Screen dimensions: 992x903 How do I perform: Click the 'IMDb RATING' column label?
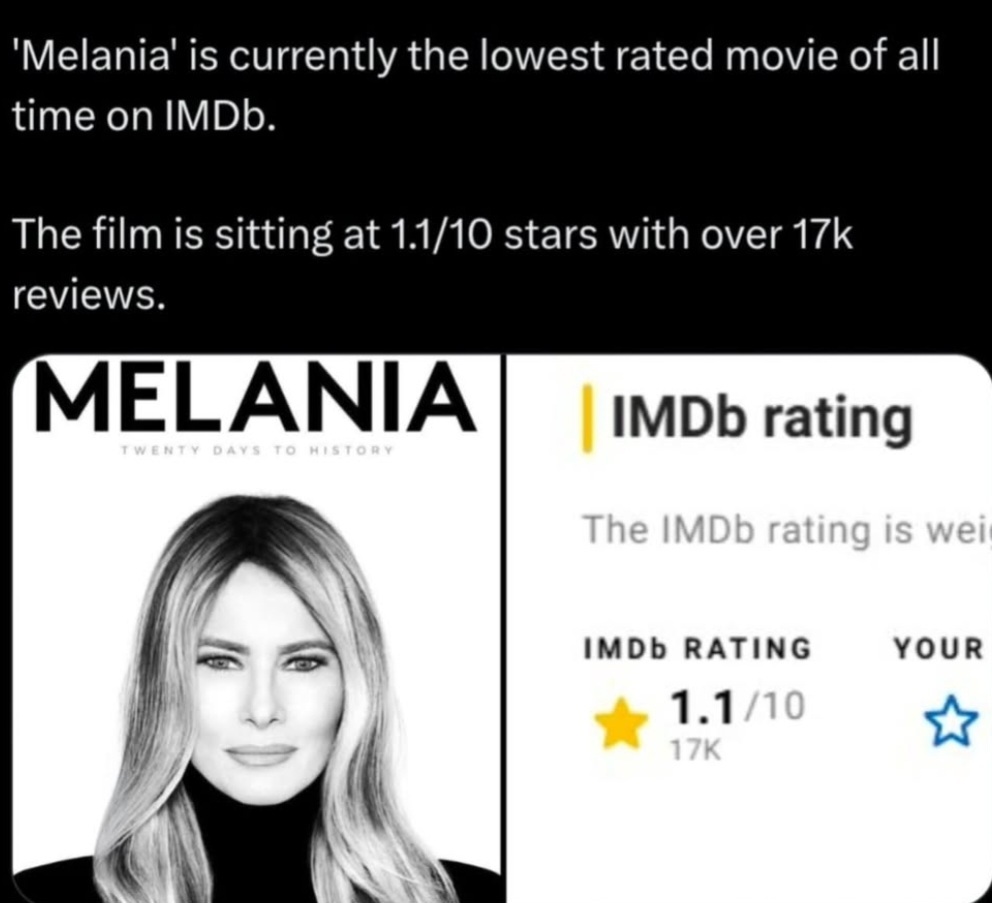point(697,649)
